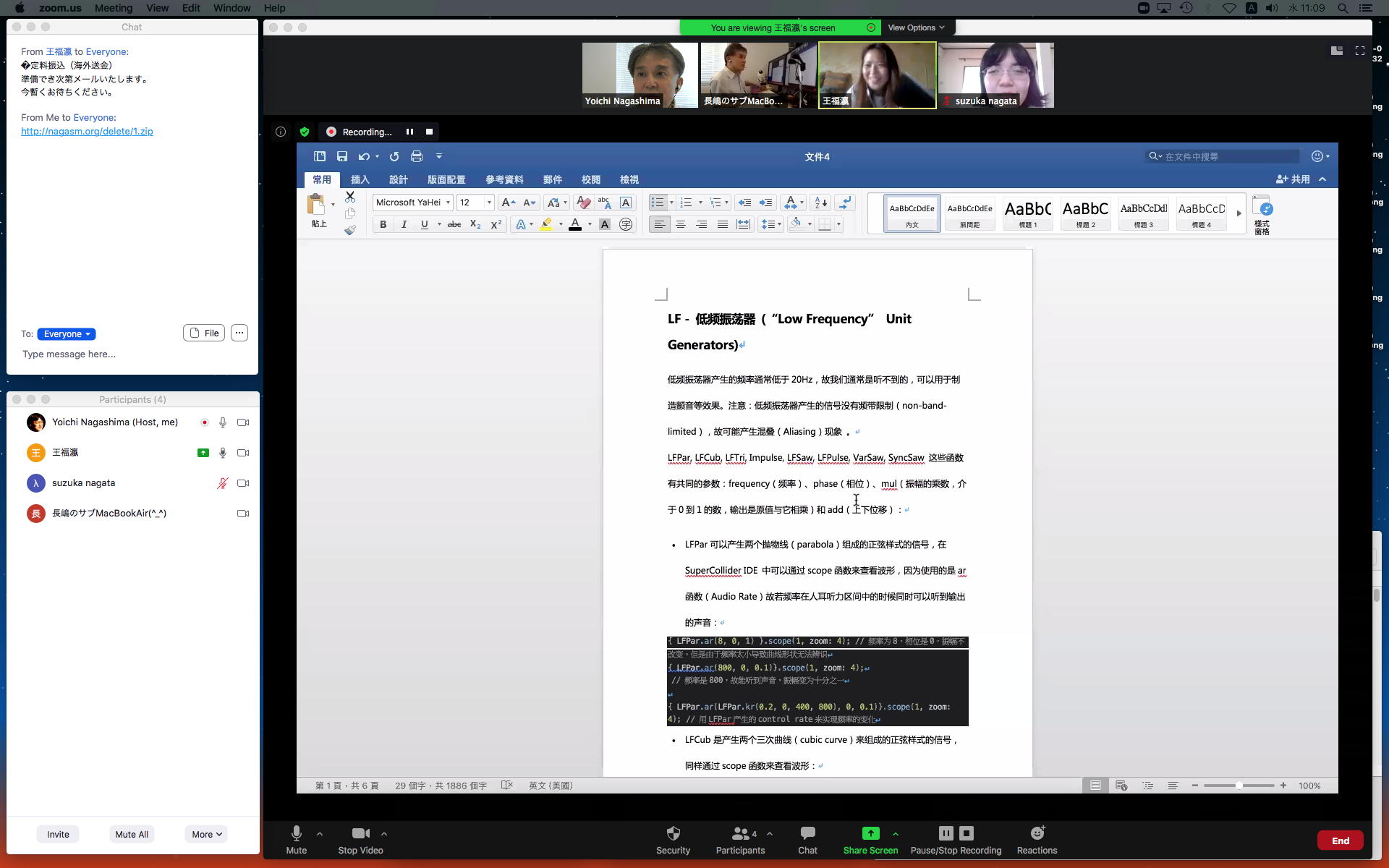Enter full screen with expand icon
The width and height of the screenshot is (1389, 868).
[x=1360, y=51]
